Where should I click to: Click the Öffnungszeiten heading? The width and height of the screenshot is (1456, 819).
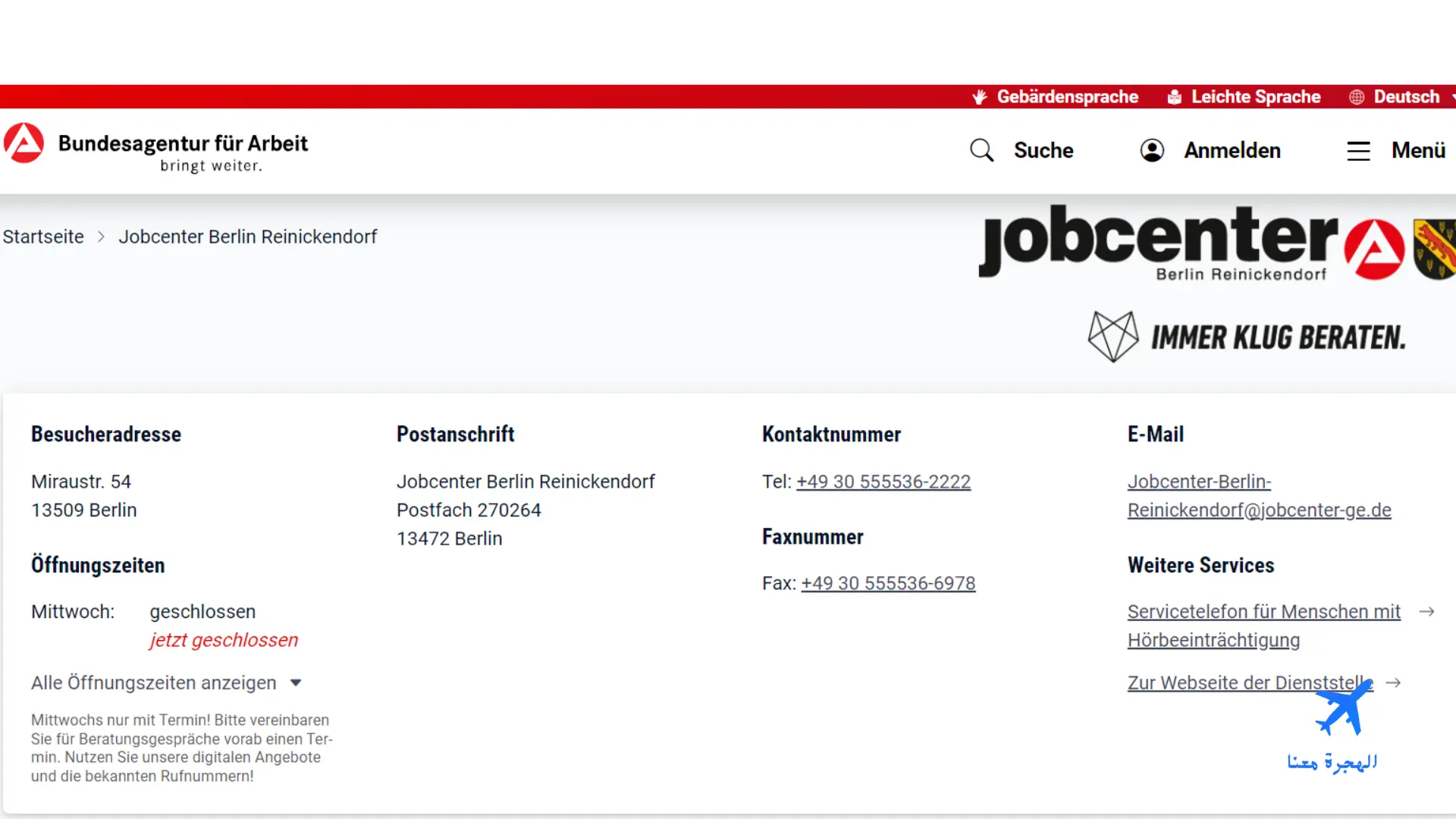point(98,565)
